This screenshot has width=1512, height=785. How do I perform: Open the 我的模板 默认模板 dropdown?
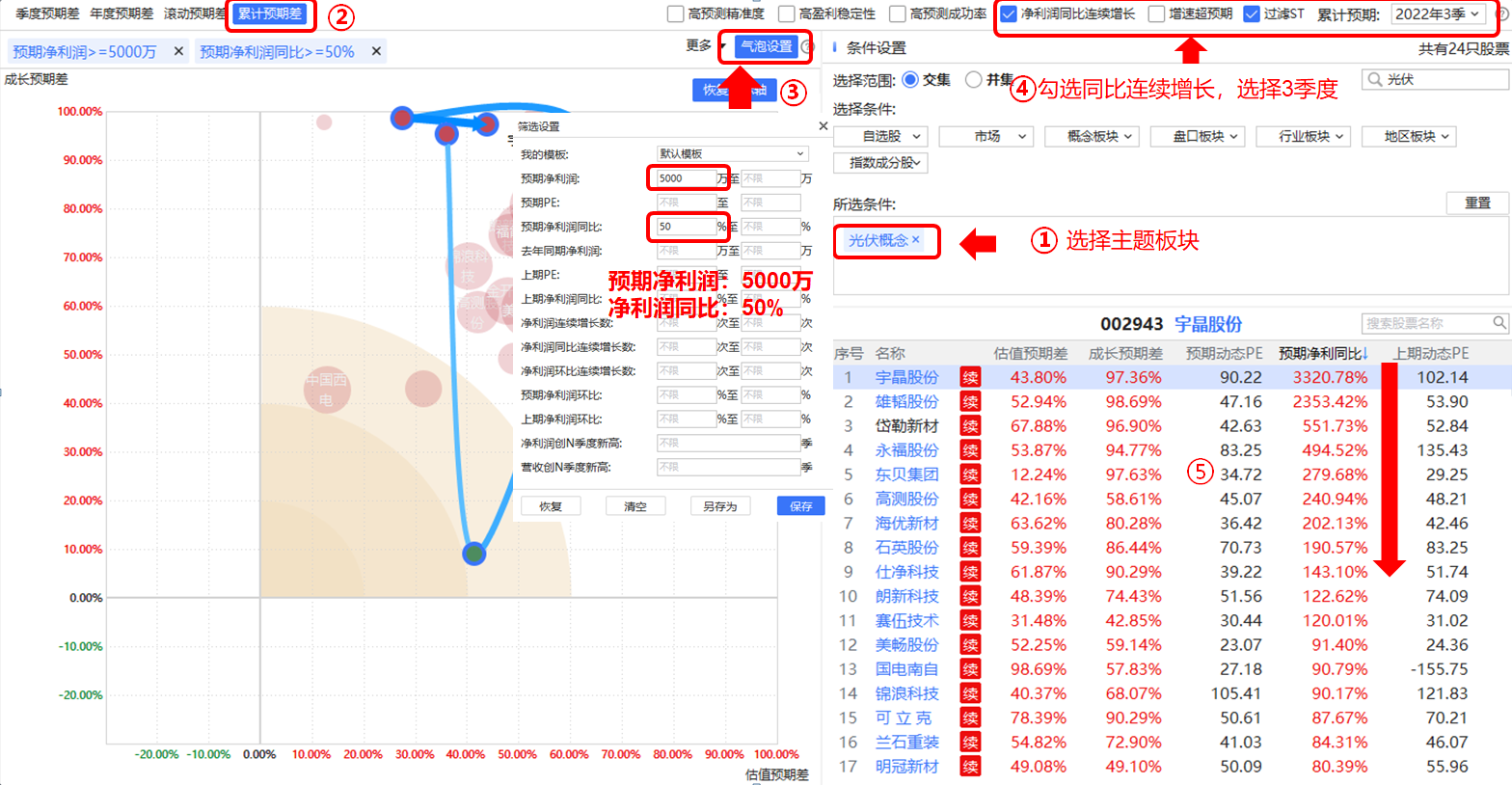pyautogui.click(x=732, y=153)
